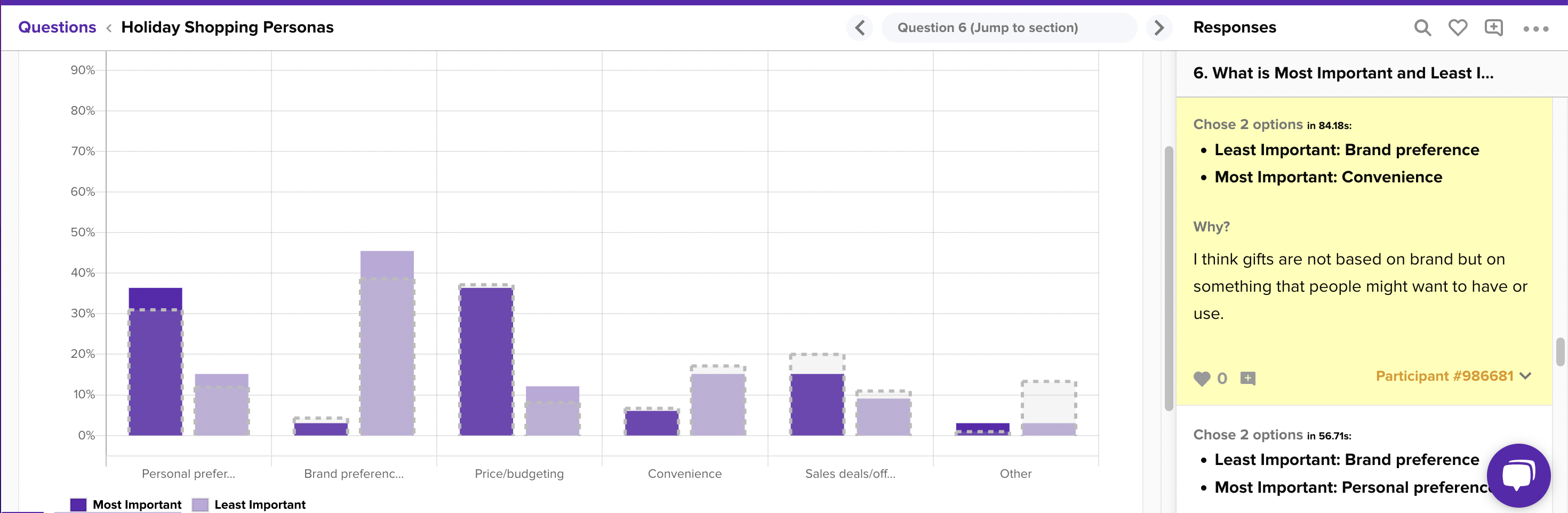
Task: Expand Participant #986681 dropdown chevron
Action: [x=1525, y=376]
